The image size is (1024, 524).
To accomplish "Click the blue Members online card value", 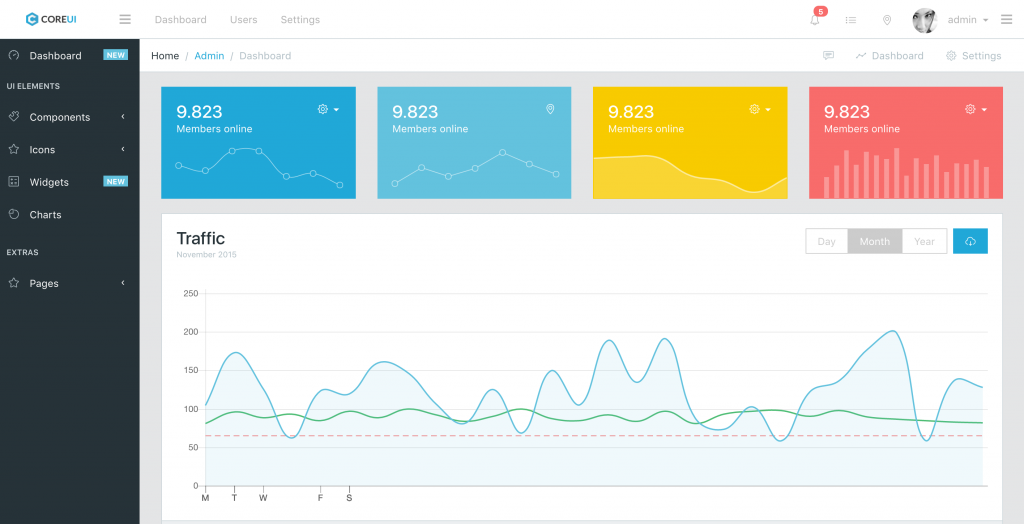I will click(x=199, y=111).
